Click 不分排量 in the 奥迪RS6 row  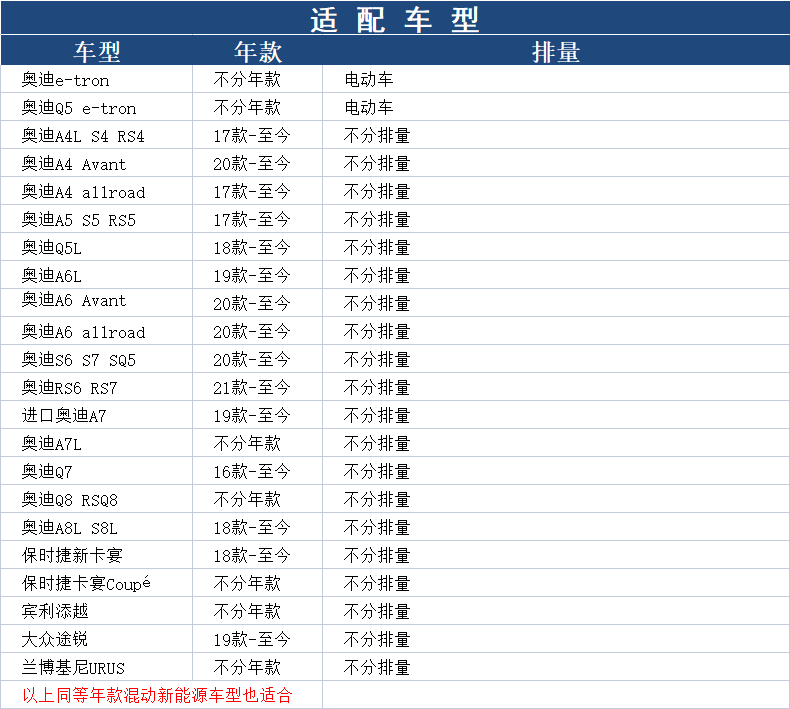377,388
